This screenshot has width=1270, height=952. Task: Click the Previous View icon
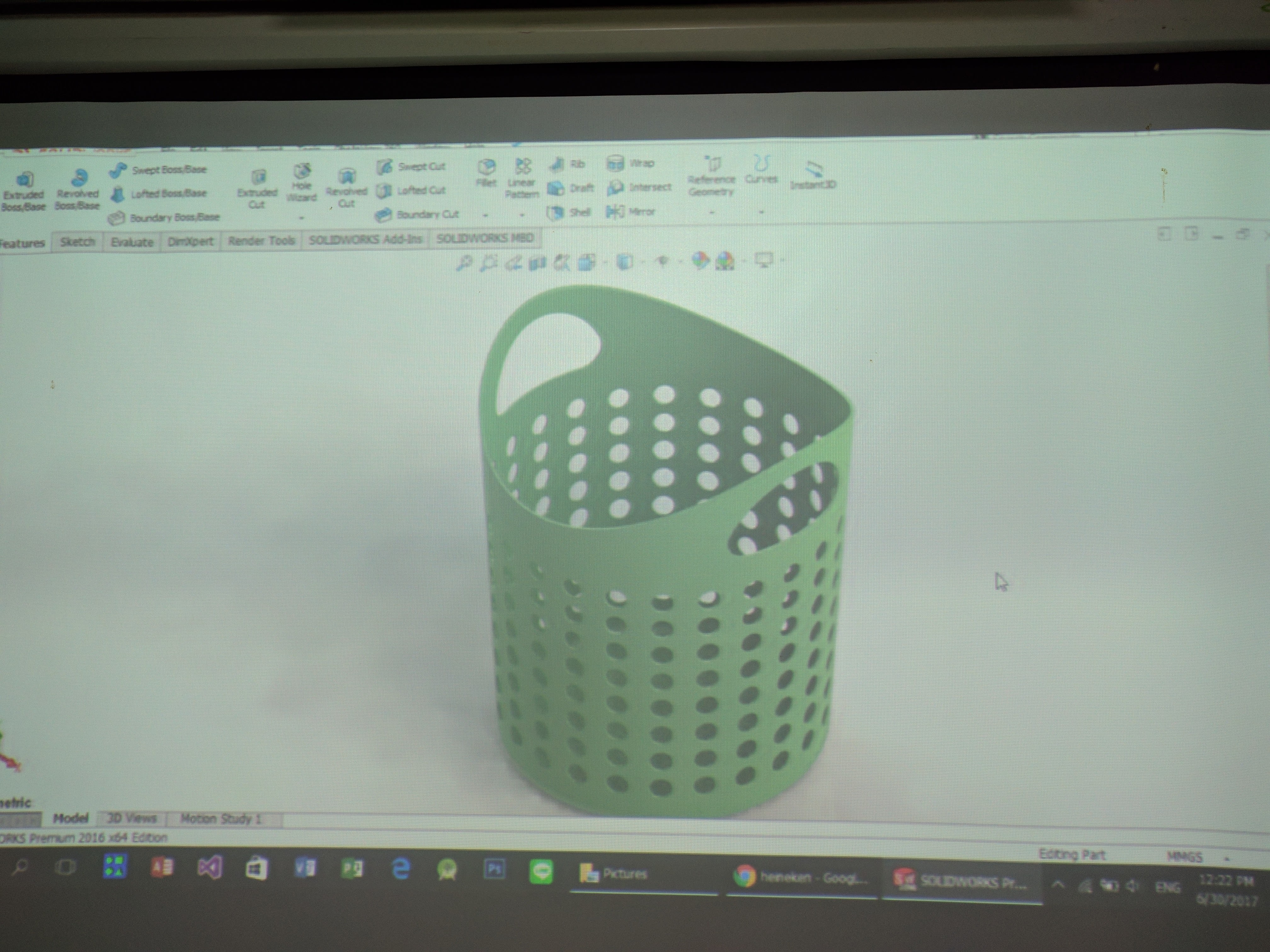pos(513,263)
